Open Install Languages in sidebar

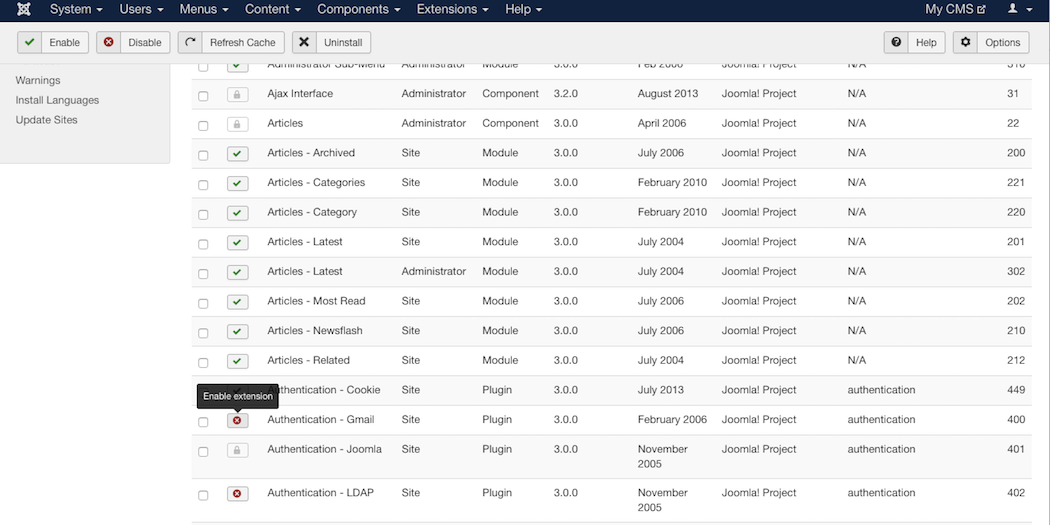pos(57,100)
